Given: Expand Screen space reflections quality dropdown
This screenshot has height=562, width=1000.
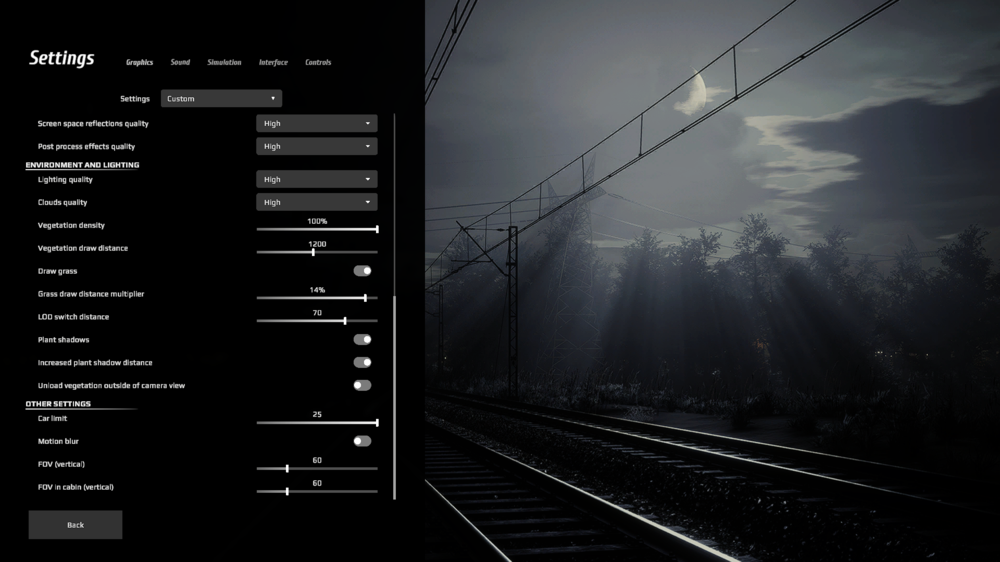Looking at the screenshot, I should pyautogui.click(x=316, y=123).
